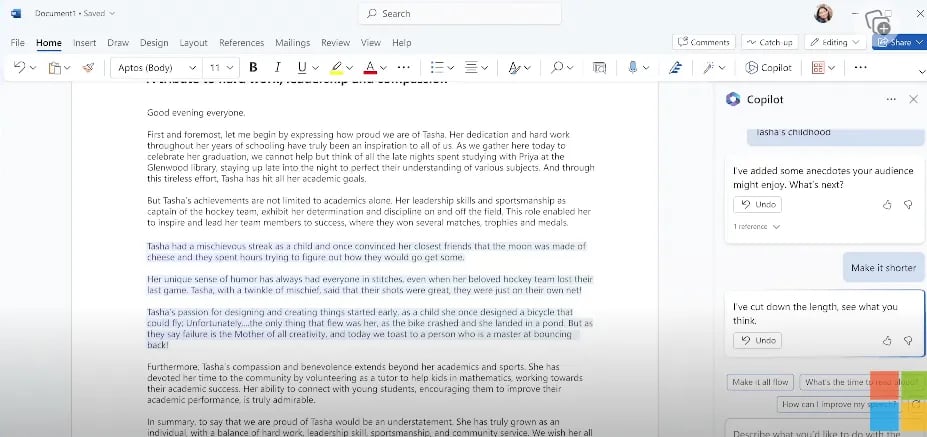
Task: Expand the Dictate dropdown arrow
Action: [646, 68]
